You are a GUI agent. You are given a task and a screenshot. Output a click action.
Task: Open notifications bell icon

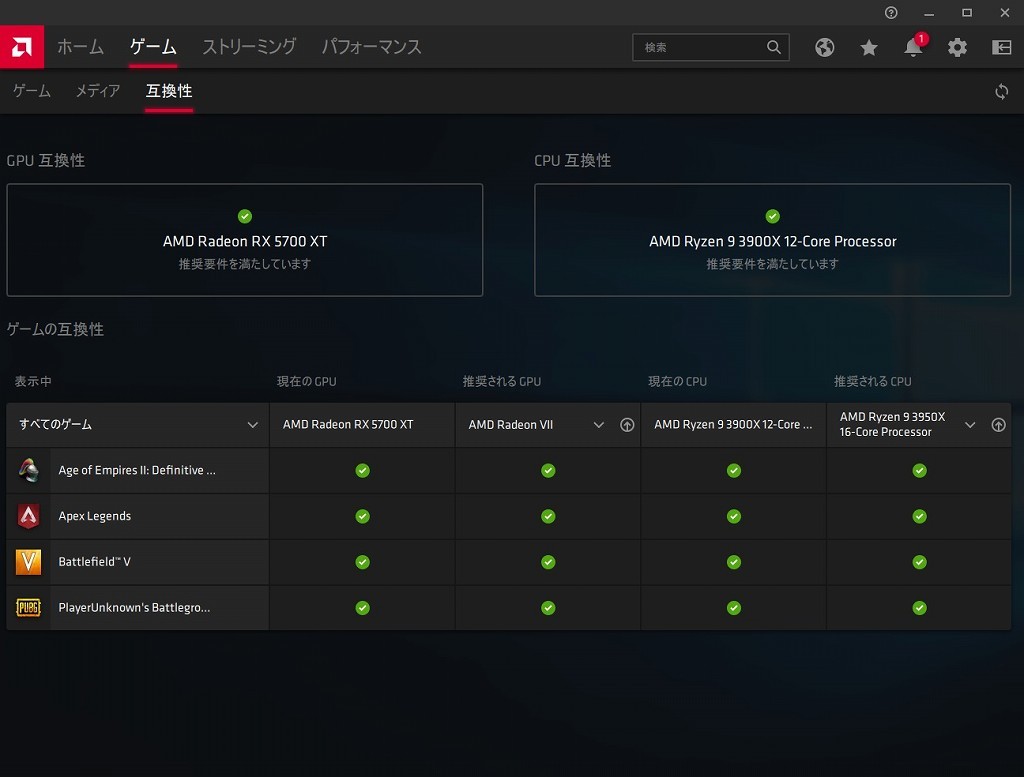pyautogui.click(x=913, y=47)
